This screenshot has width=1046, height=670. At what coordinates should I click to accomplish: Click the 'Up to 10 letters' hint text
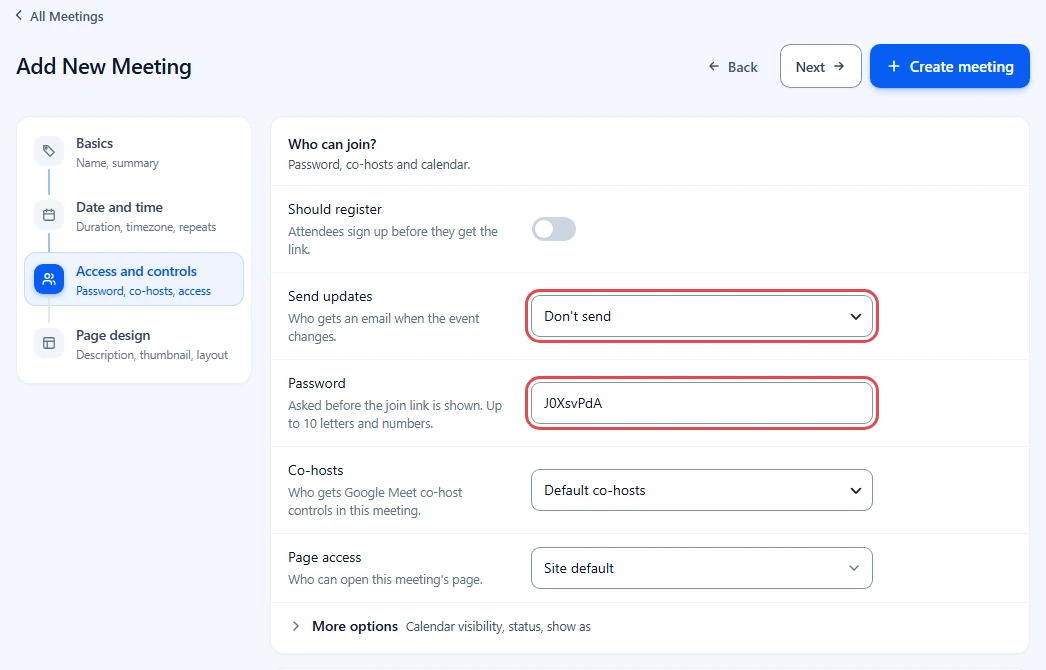pyautogui.click(x=395, y=414)
